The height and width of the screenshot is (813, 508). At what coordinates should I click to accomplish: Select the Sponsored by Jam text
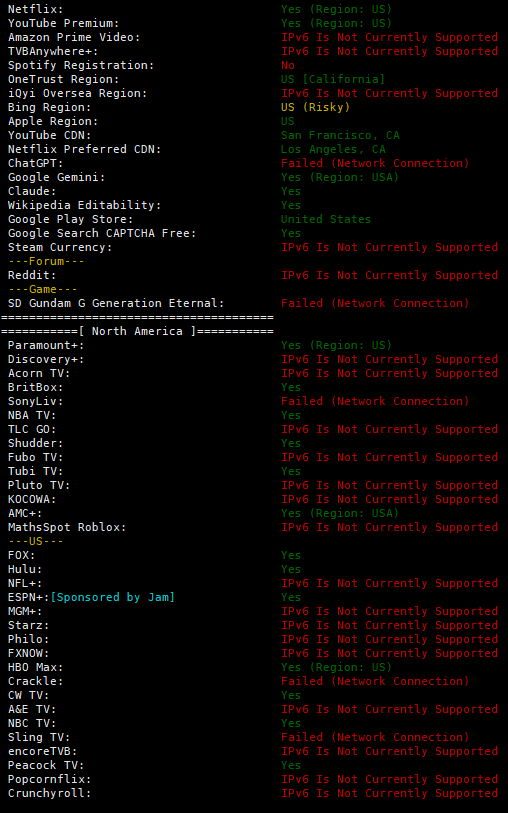(x=112, y=597)
